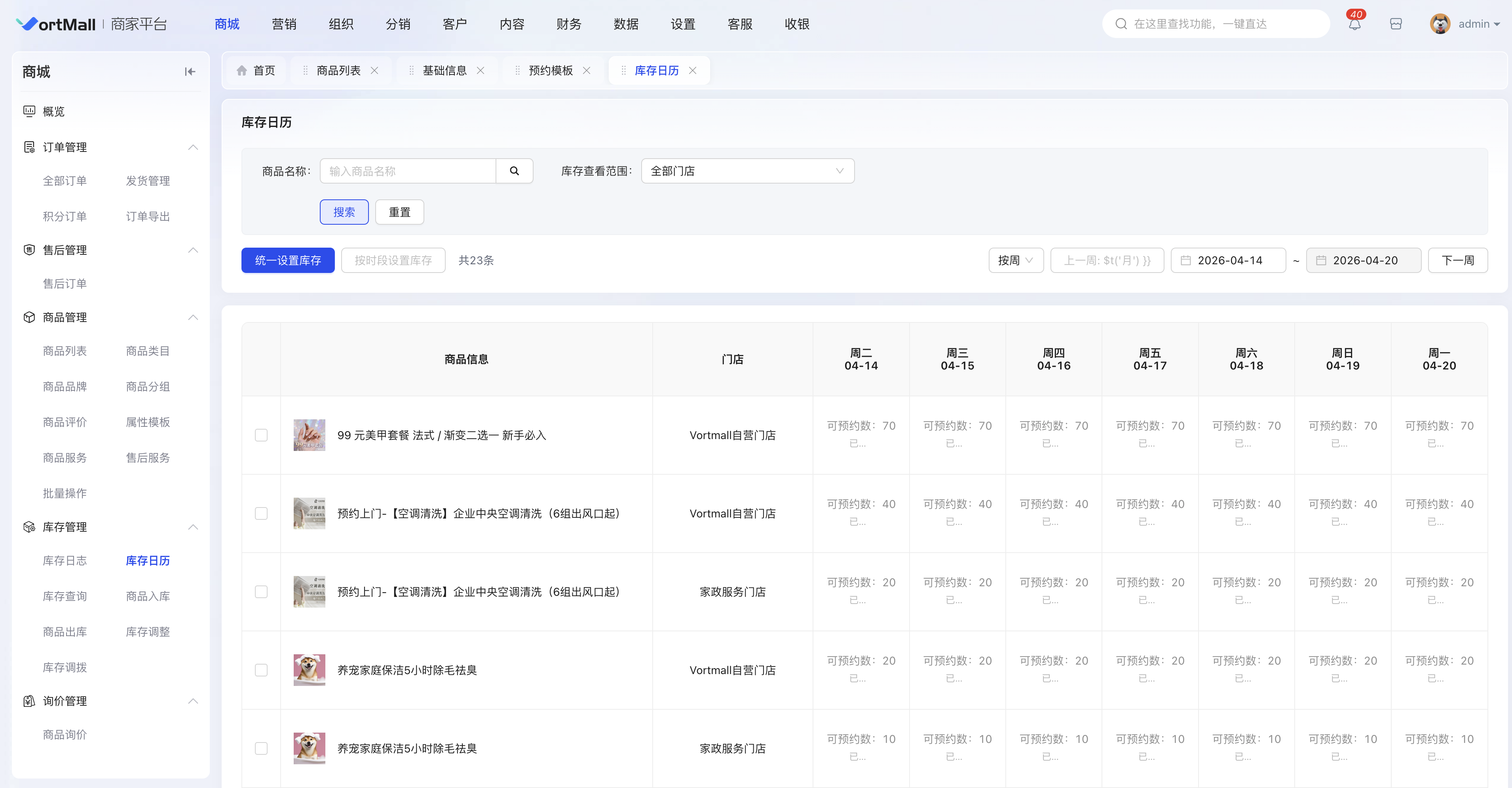Open the start date calendar 2026-04-14

(1229, 261)
